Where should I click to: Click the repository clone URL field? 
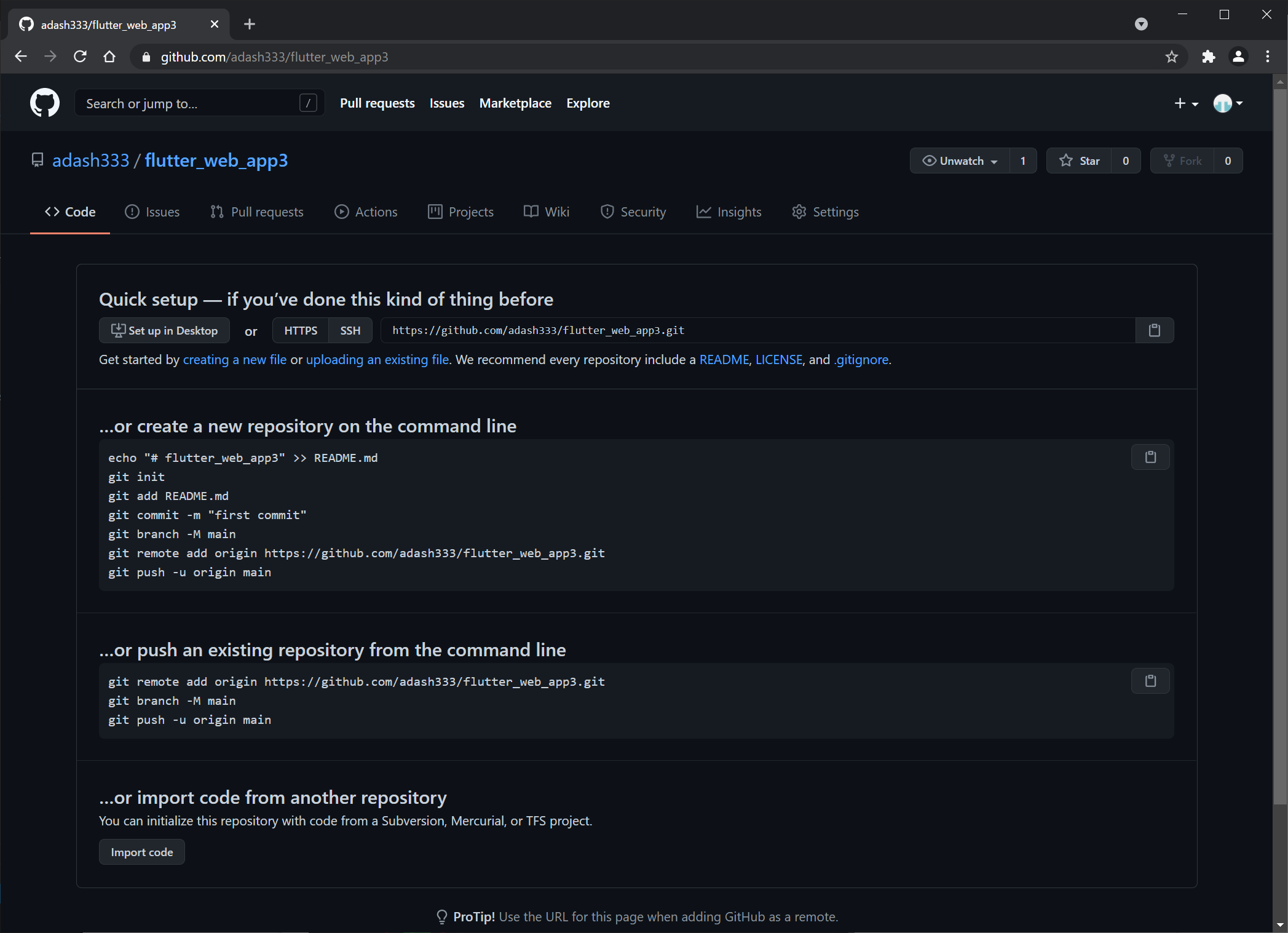point(757,330)
